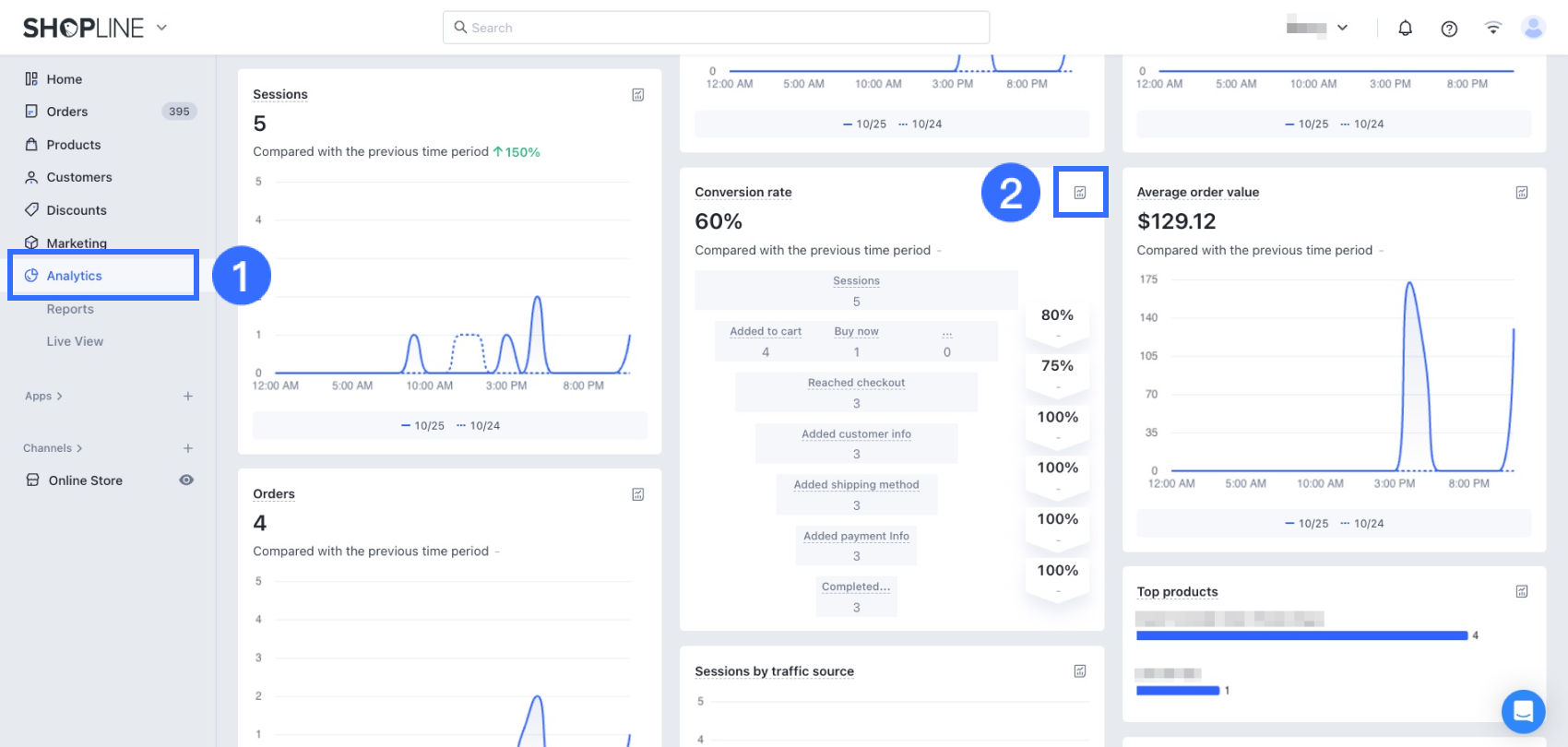Click the Home sidebar icon
Image resolution: width=1568 pixels, height=747 pixels.
31,79
